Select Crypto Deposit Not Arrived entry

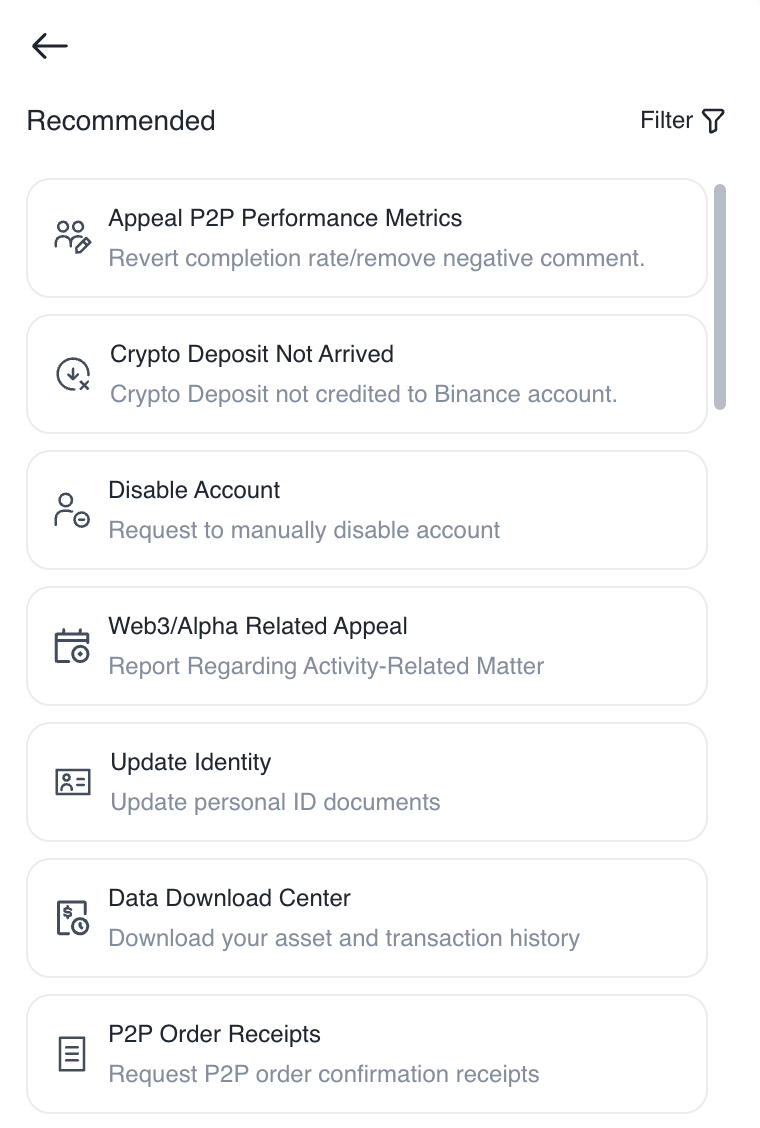[367, 374]
